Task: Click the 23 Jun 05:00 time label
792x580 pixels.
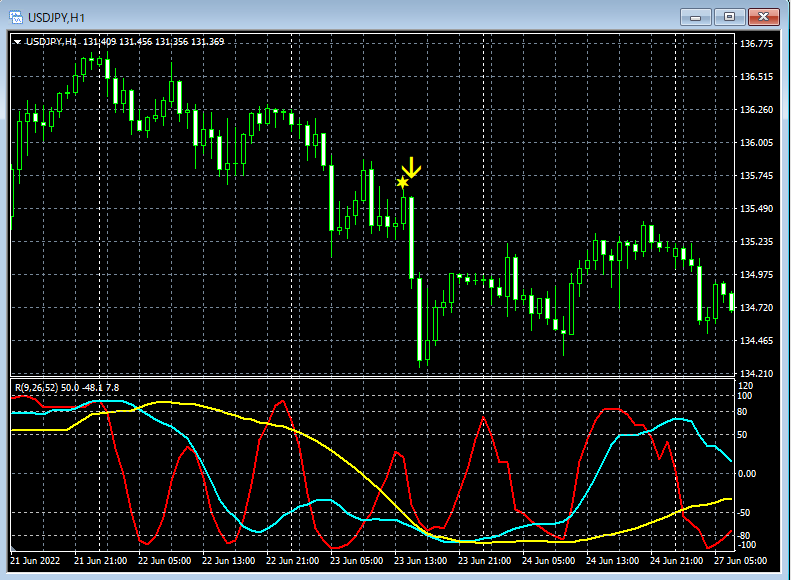Action: pos(357,561)
